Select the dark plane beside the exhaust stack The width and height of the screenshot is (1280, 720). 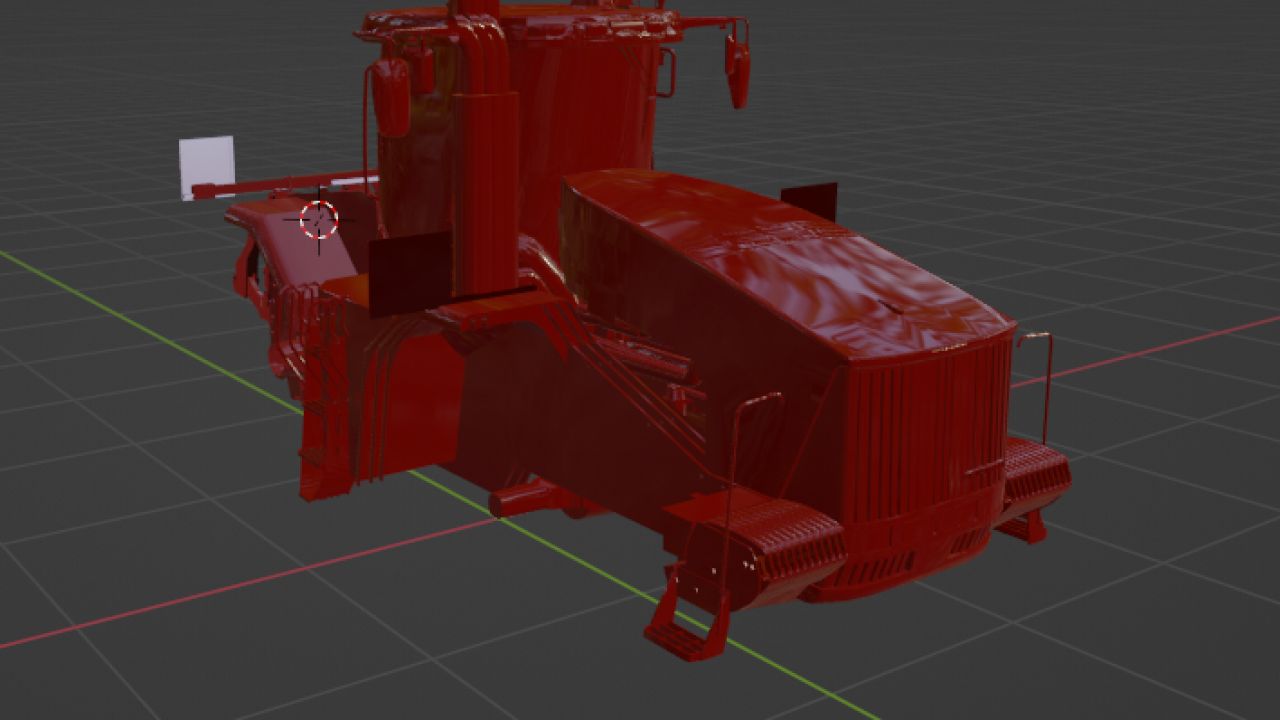click(409, 273)
